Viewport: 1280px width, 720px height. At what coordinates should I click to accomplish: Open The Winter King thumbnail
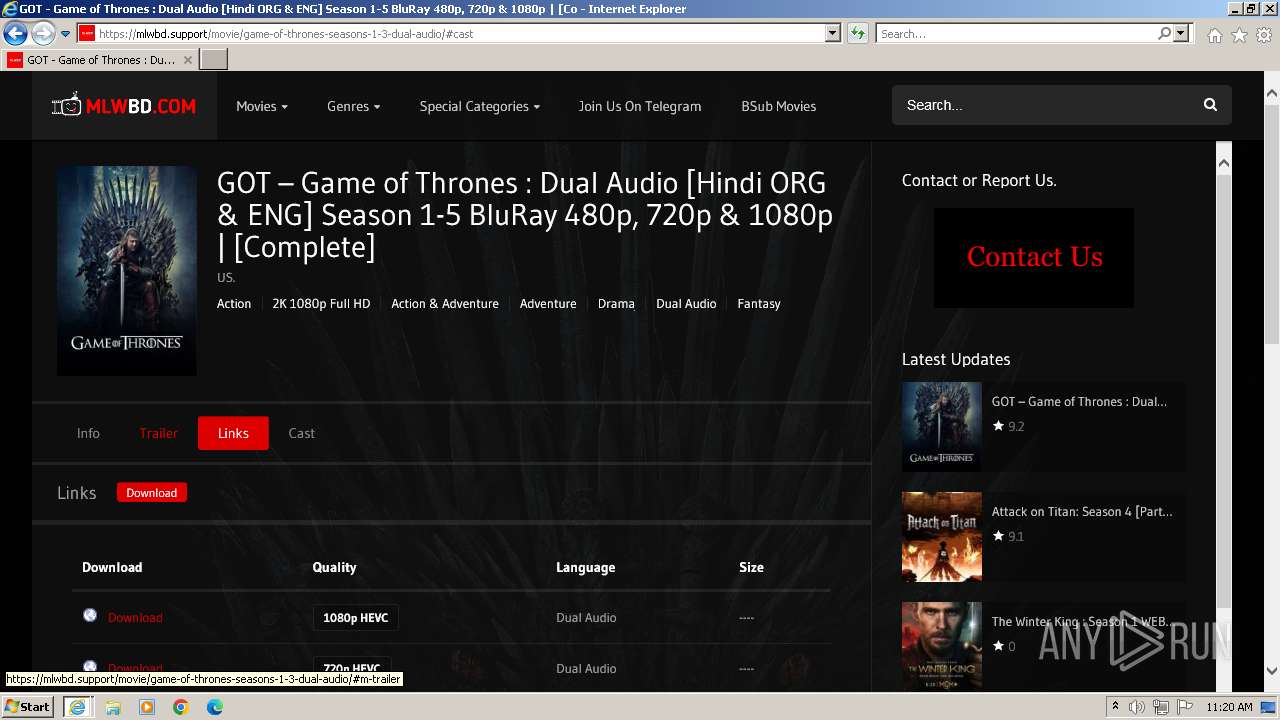pos(942,646)
